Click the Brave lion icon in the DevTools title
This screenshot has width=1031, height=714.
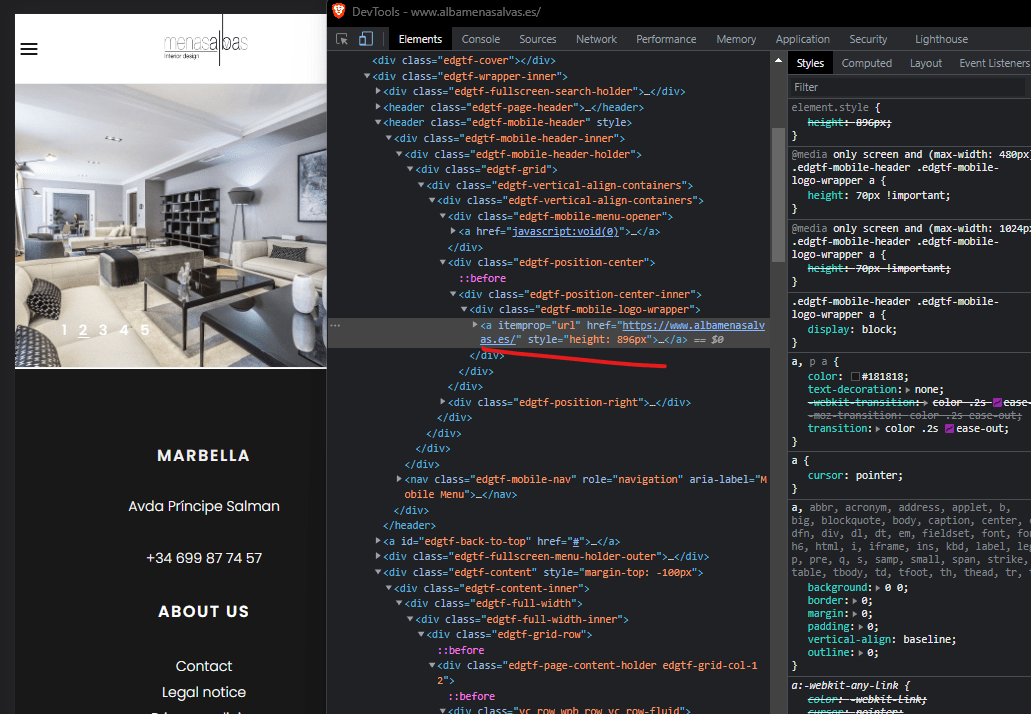pos(339,11)
